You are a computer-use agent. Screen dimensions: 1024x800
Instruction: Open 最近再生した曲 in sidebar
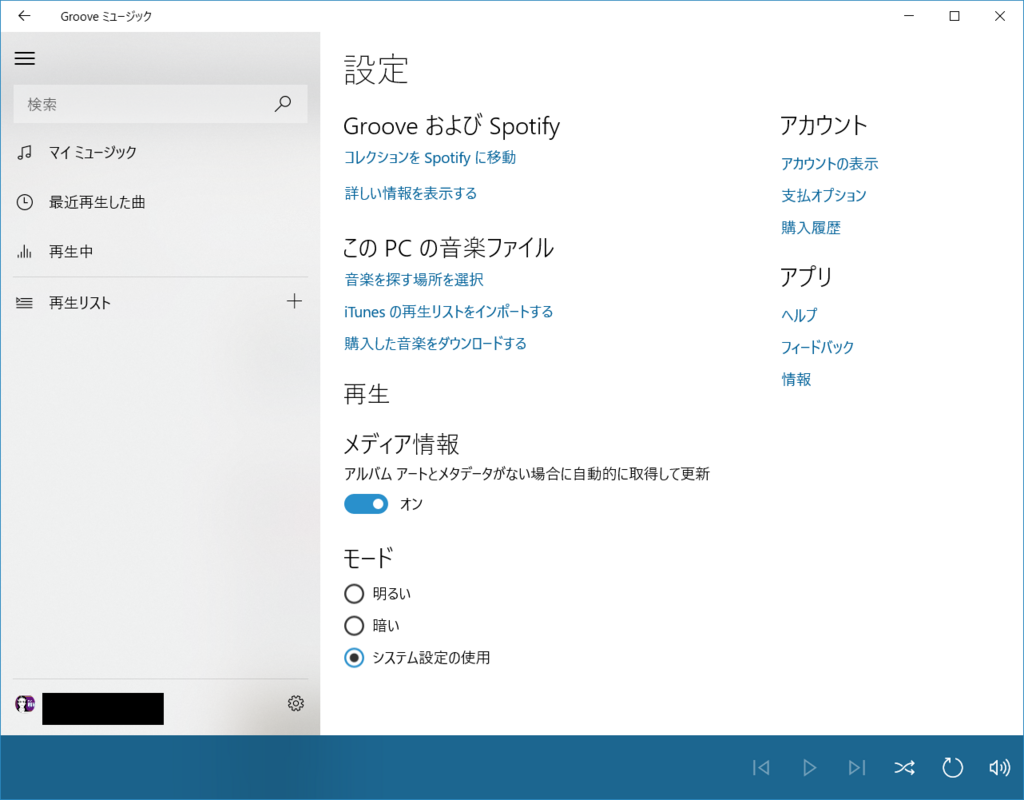pyautogui.click(x=160, y=202)
